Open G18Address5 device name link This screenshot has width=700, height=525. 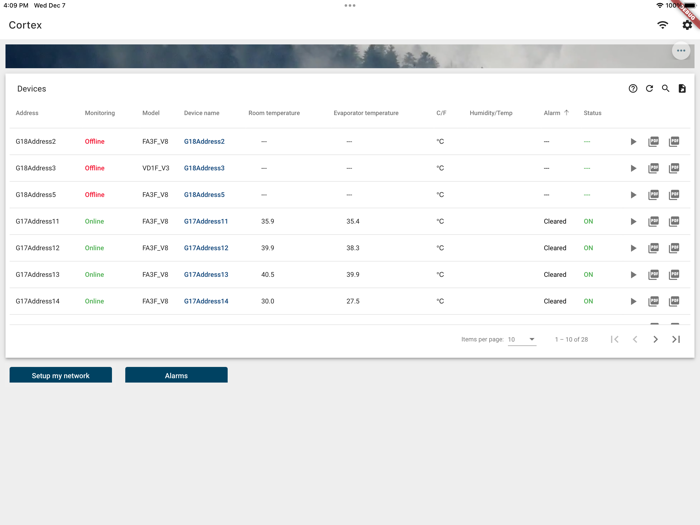(x=204, y=195)
